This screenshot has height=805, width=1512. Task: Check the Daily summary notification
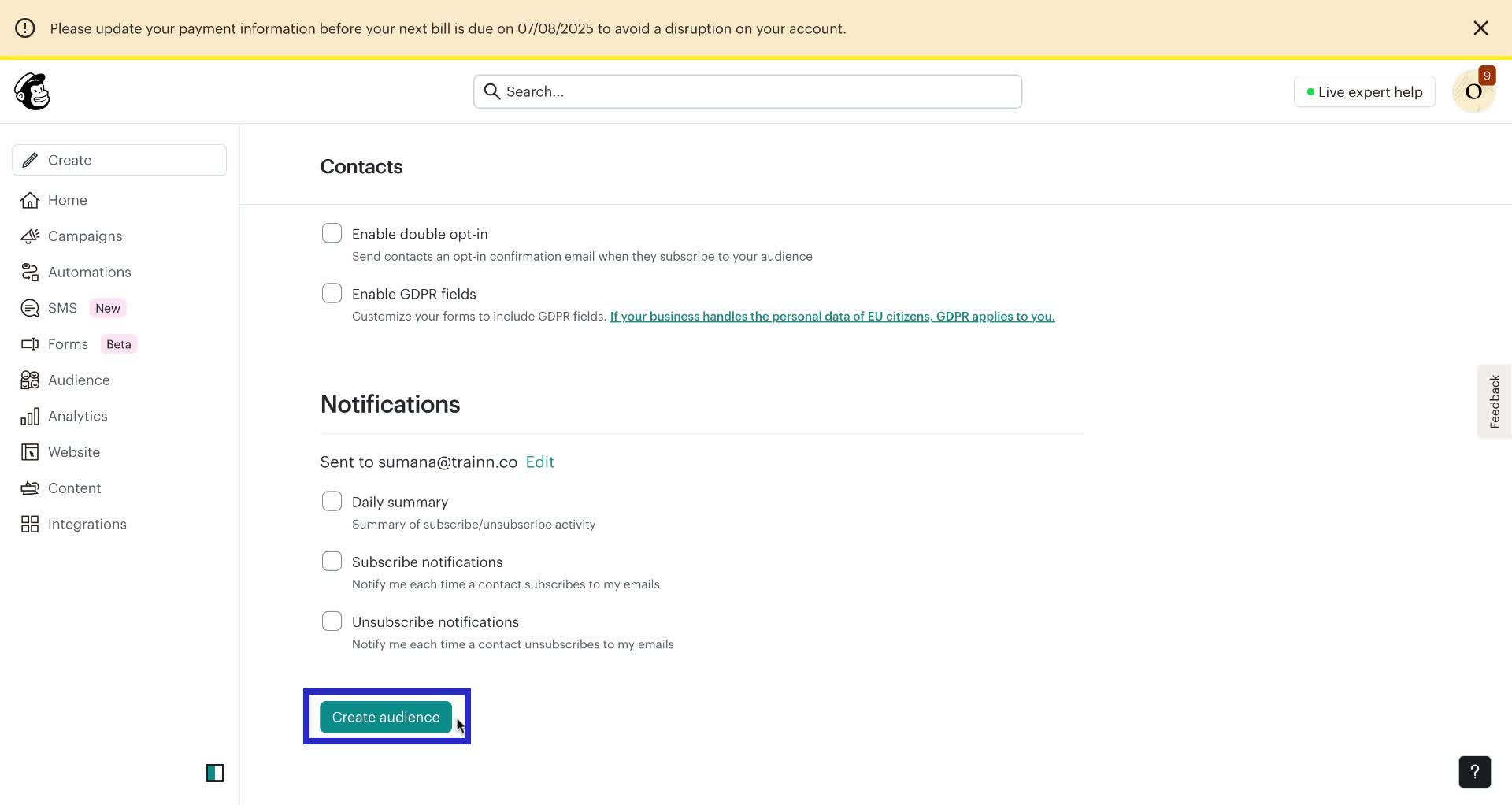(x=332, y=501)
